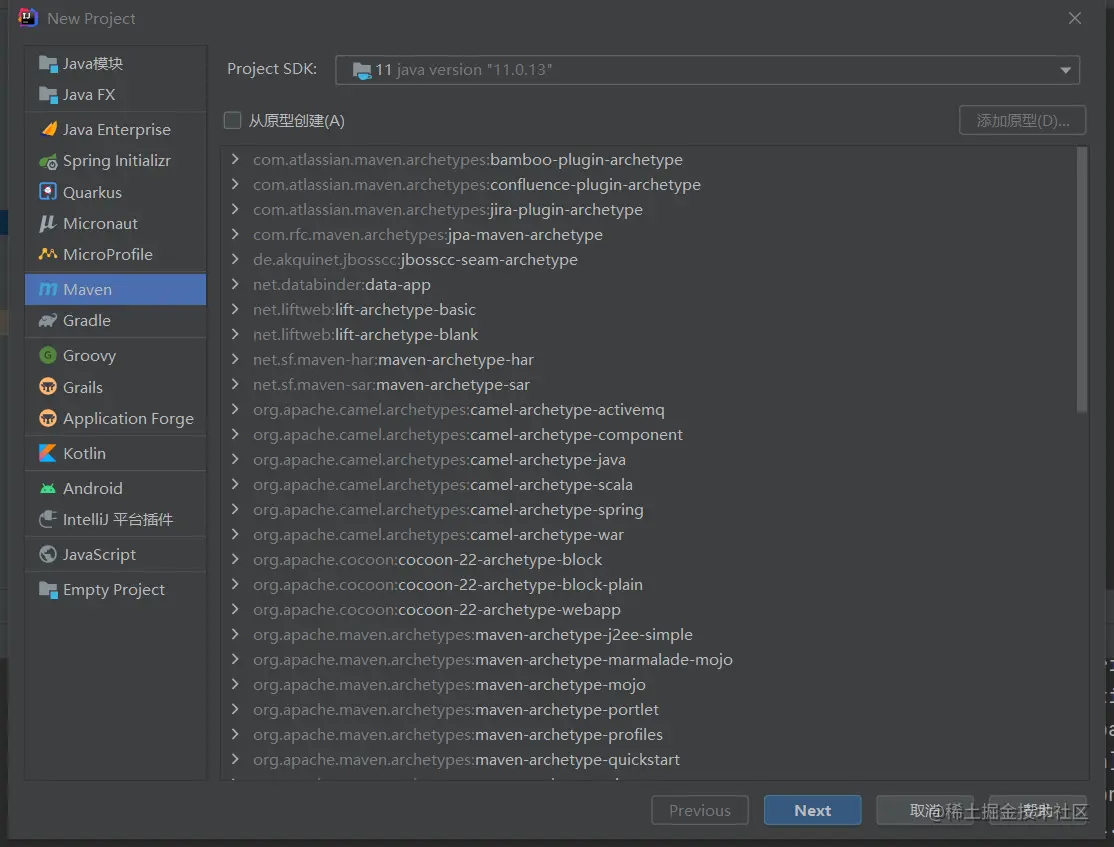This screenshot has width=1114, height=847.
Task: Select Spring Initializr project type
Action: (116, 161)
